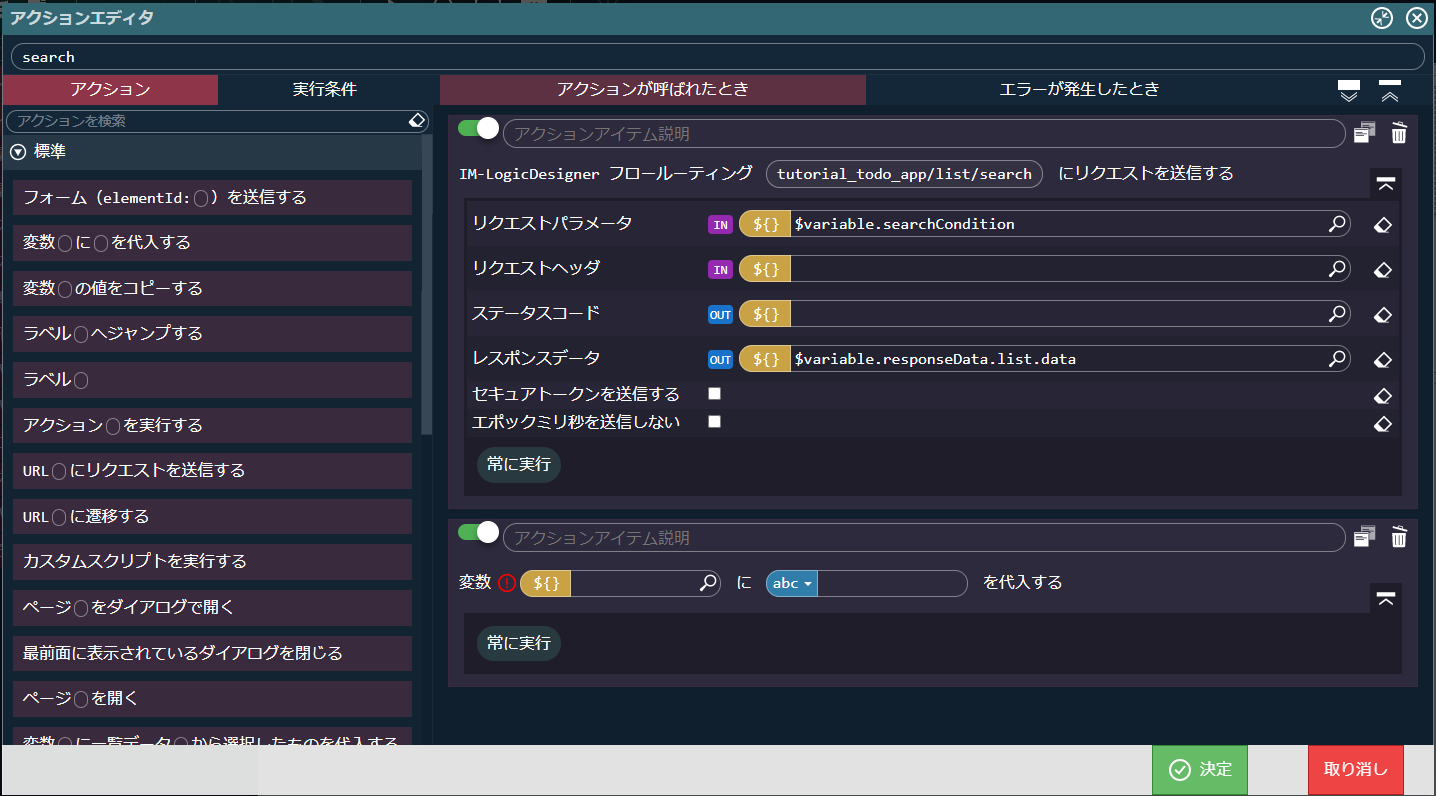Clear the レスポンスデータ value with the eraser
Screen dimensions: 1436x796
1383,359
